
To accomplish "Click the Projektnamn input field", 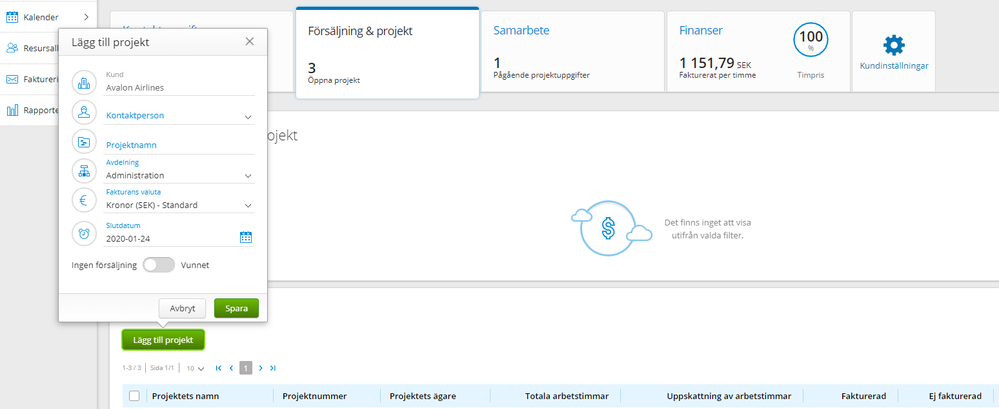I will (180, 145).
